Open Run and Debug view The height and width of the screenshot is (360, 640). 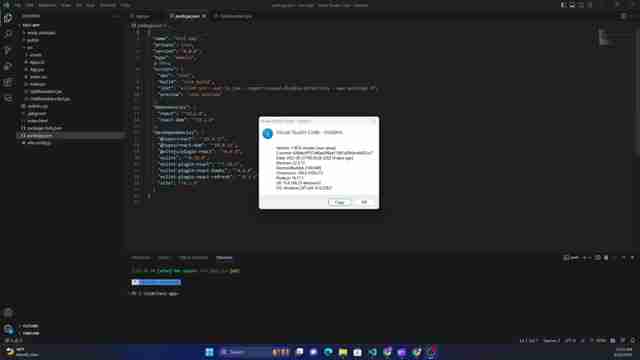coord(8,66)
